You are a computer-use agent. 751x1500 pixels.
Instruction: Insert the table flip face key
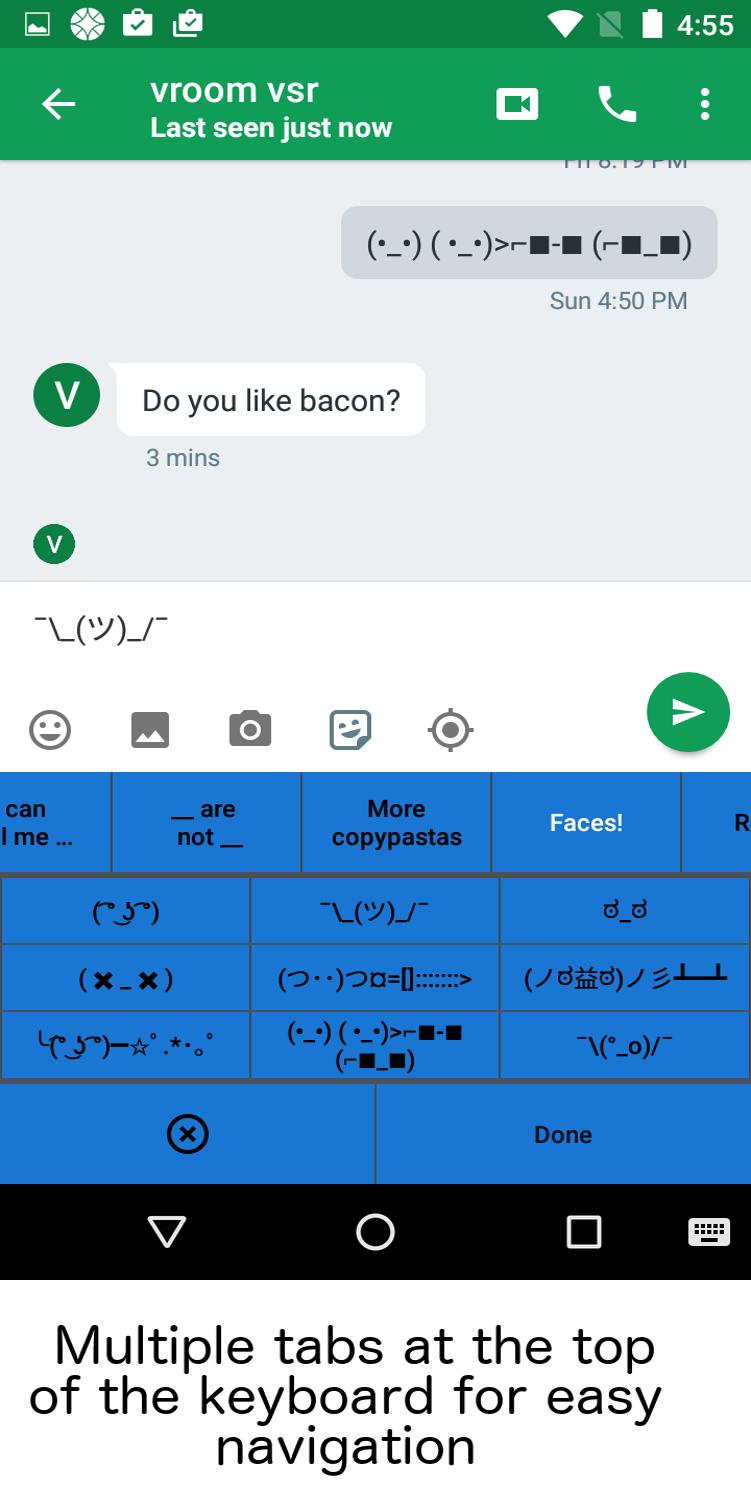click(624, 978)
